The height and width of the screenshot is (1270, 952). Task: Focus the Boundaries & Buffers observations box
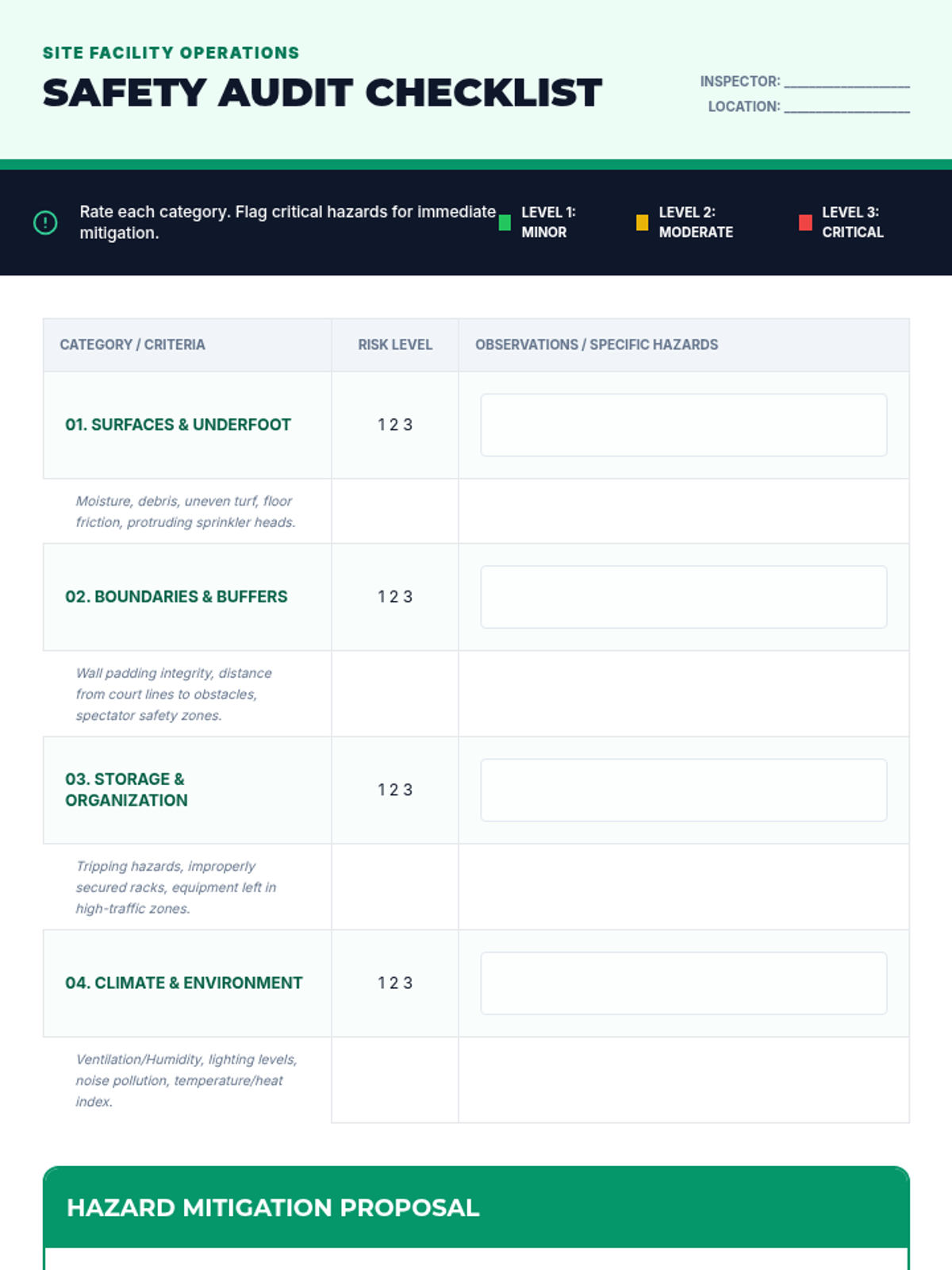683,597
